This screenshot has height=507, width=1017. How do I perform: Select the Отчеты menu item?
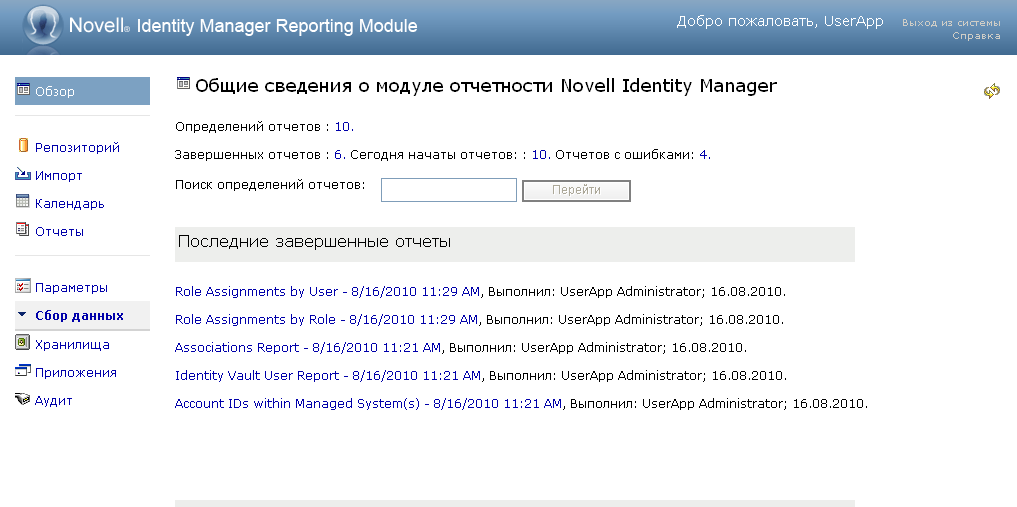pyautogui.click(x=59, y=231)
